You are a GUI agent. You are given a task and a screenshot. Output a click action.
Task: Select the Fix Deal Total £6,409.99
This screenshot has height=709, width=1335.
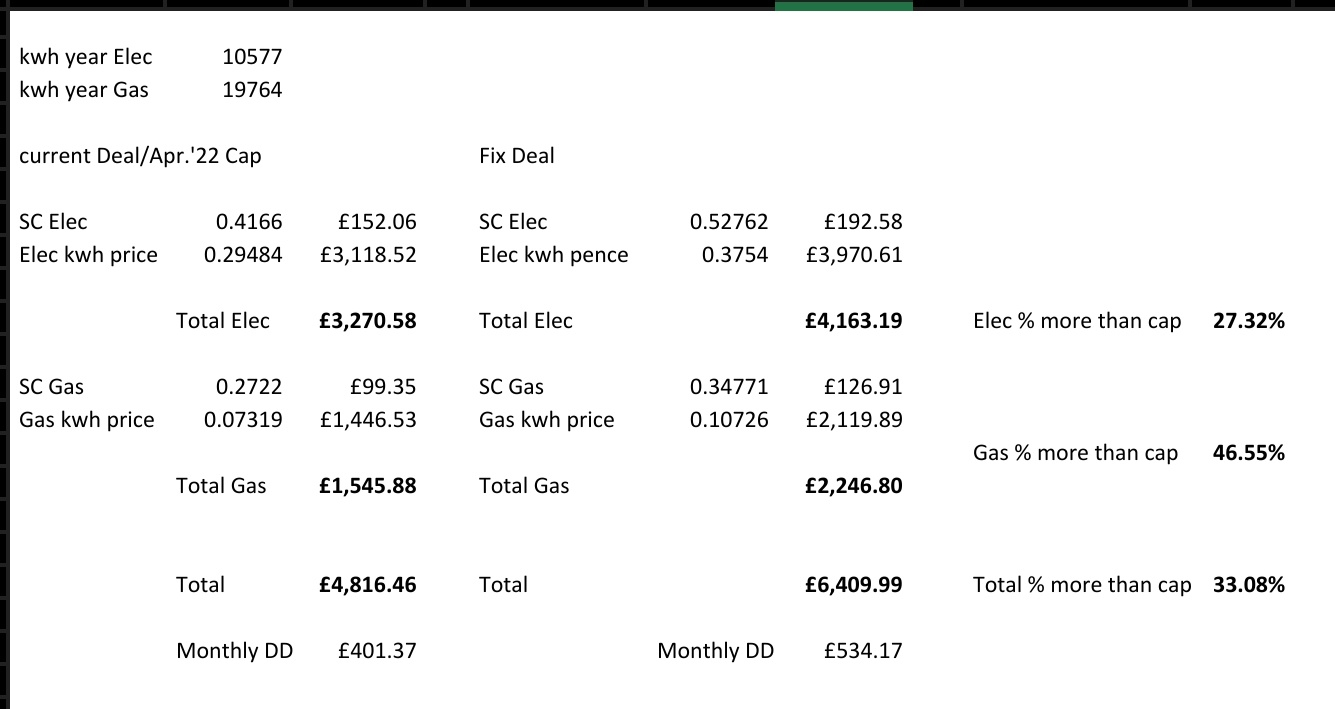tap(854, 585)
